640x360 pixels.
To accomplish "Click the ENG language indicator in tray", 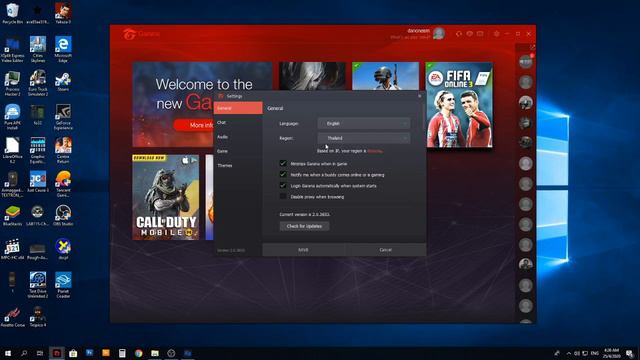I will [595, 353].
